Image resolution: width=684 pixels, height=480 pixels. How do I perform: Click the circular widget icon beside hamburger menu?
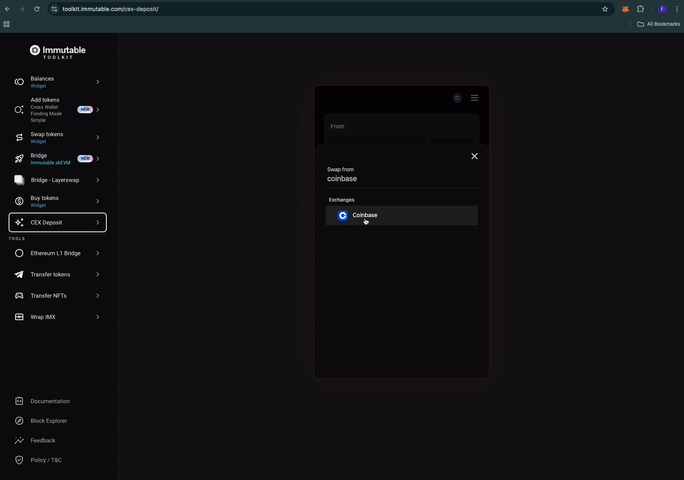[x=457, y=98]
